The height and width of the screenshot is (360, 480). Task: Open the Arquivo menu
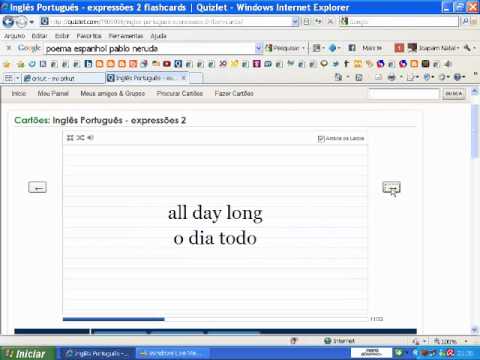pyautogui.click(x=14, y=36)
